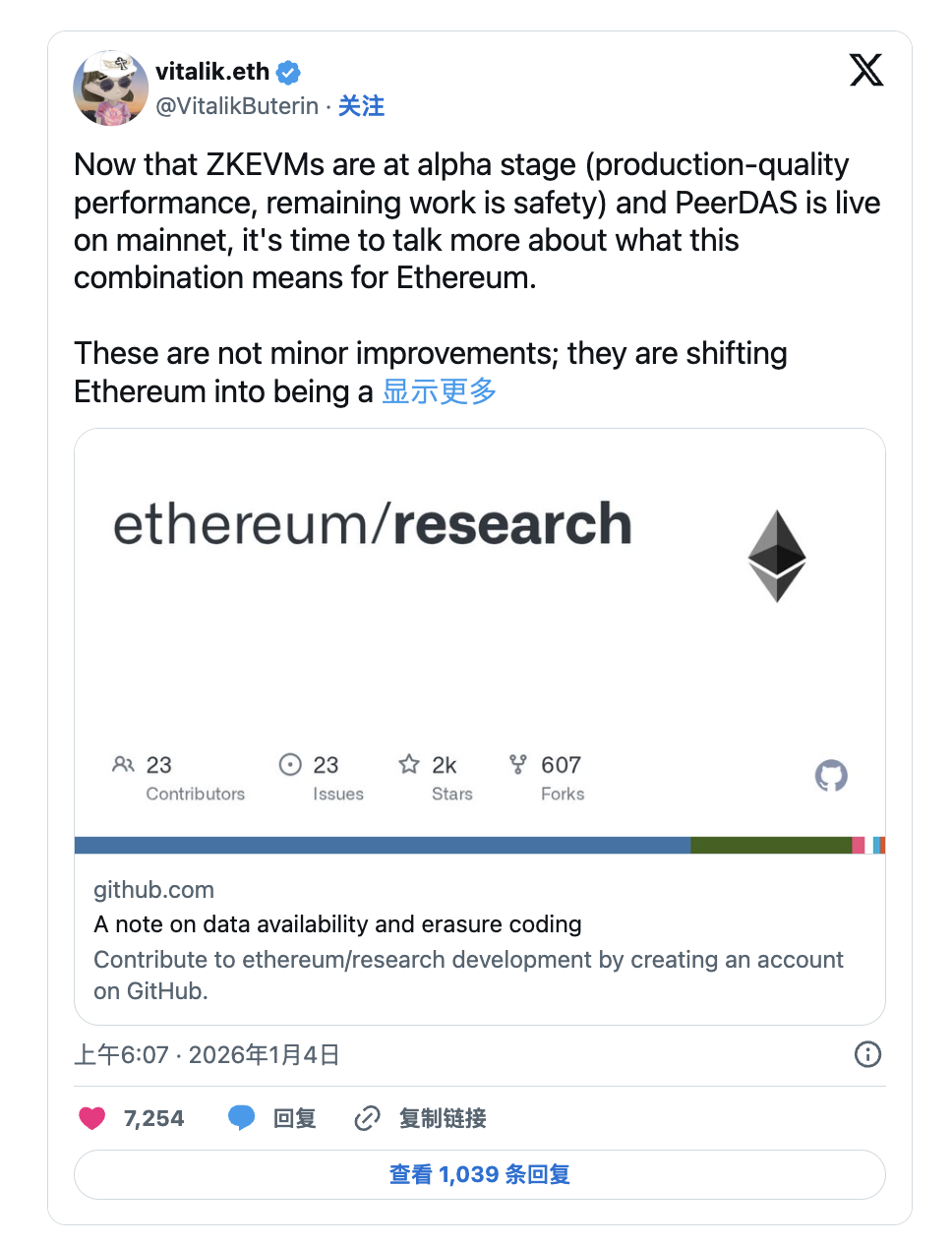Click the blue reply bubble icon
The height and width of the screenshot is (1245, 952).
tap(241, 1118)
